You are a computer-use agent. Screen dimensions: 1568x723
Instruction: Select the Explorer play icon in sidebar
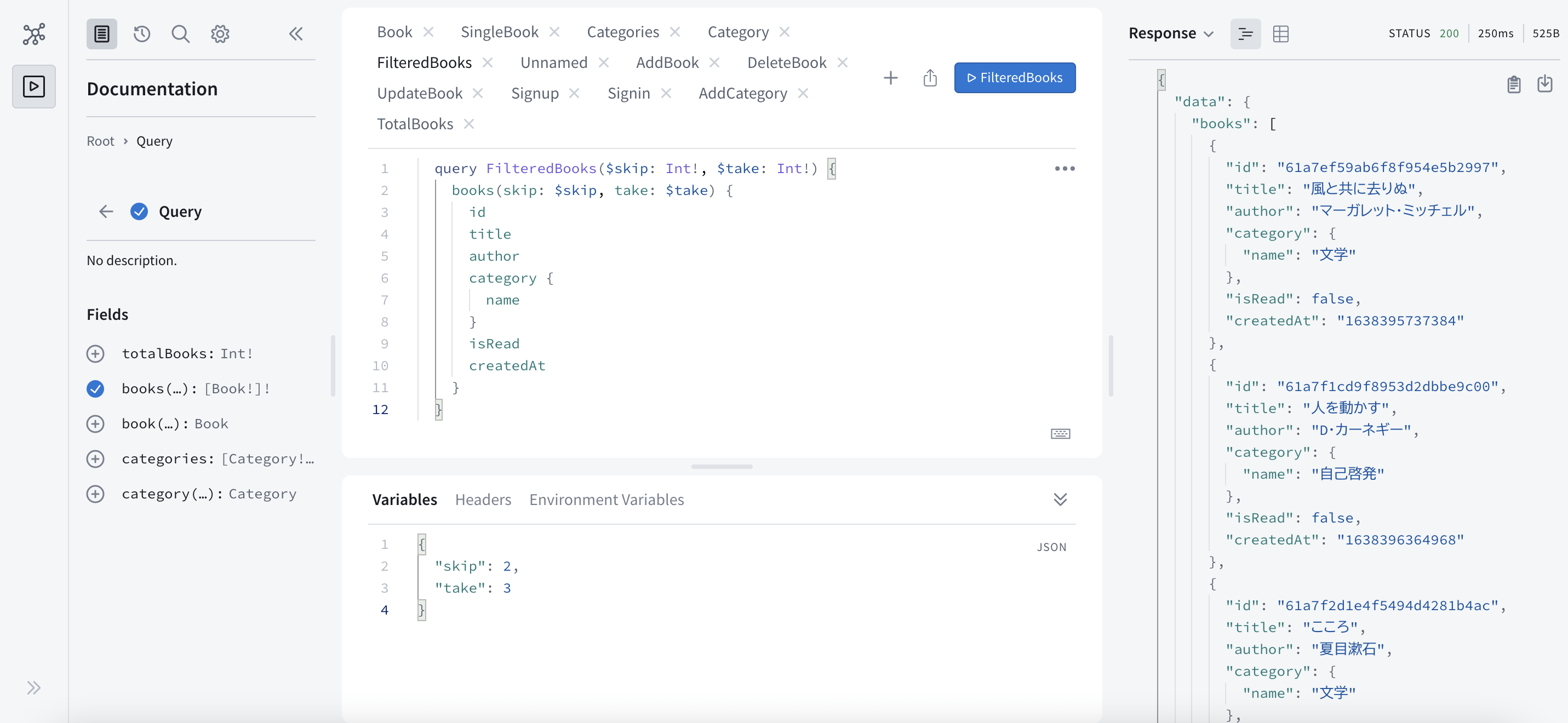[34, 87]
